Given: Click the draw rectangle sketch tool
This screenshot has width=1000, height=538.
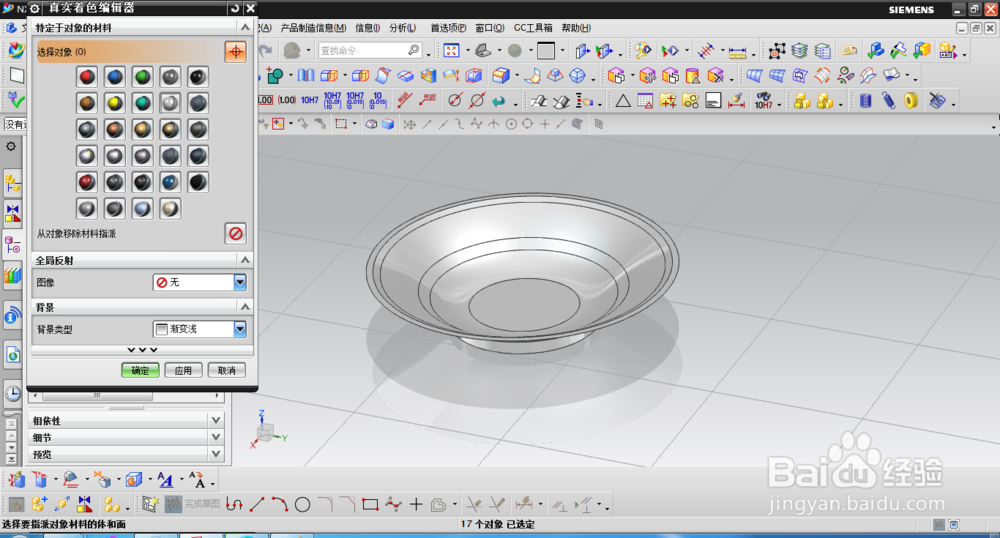Looking at the screenshot, I should pyautogui.click(x=370, y=505).
